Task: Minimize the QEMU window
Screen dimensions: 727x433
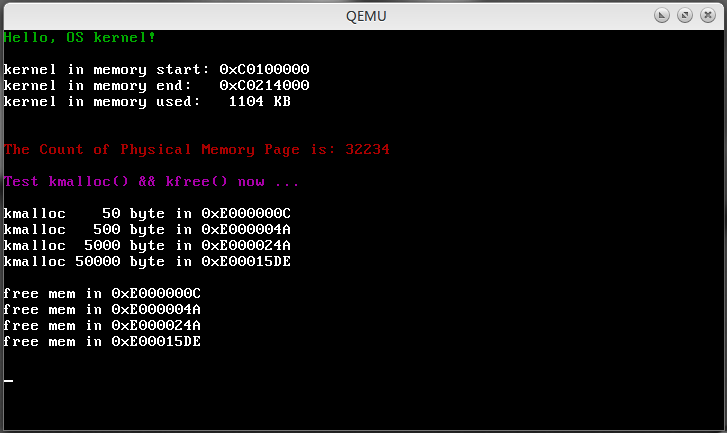Action: 662,16
